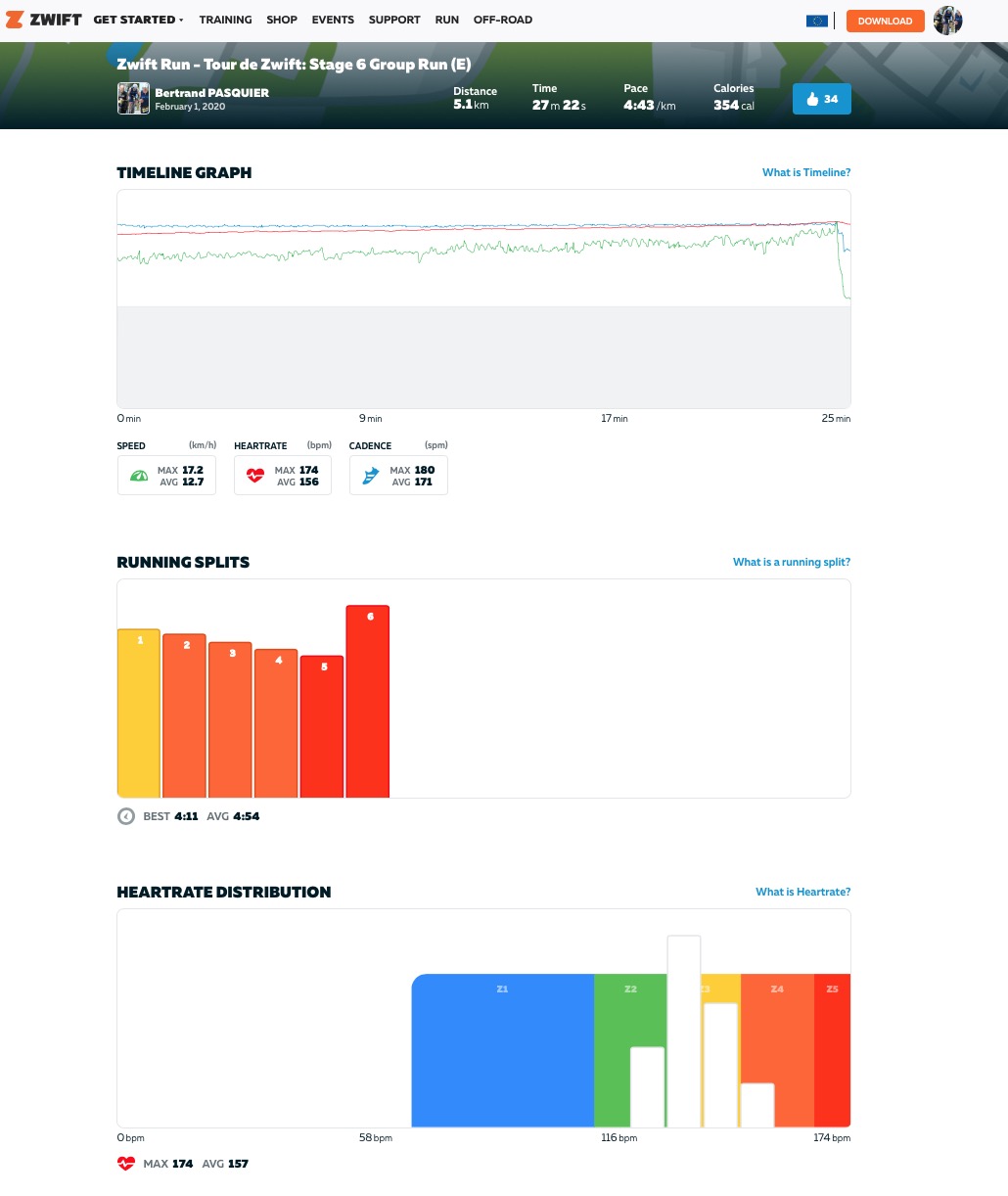Click the orange DOWNLOAD button
Image resolution: width=1008 pixels, height=1196 pixels.
[x=885, y=21]
